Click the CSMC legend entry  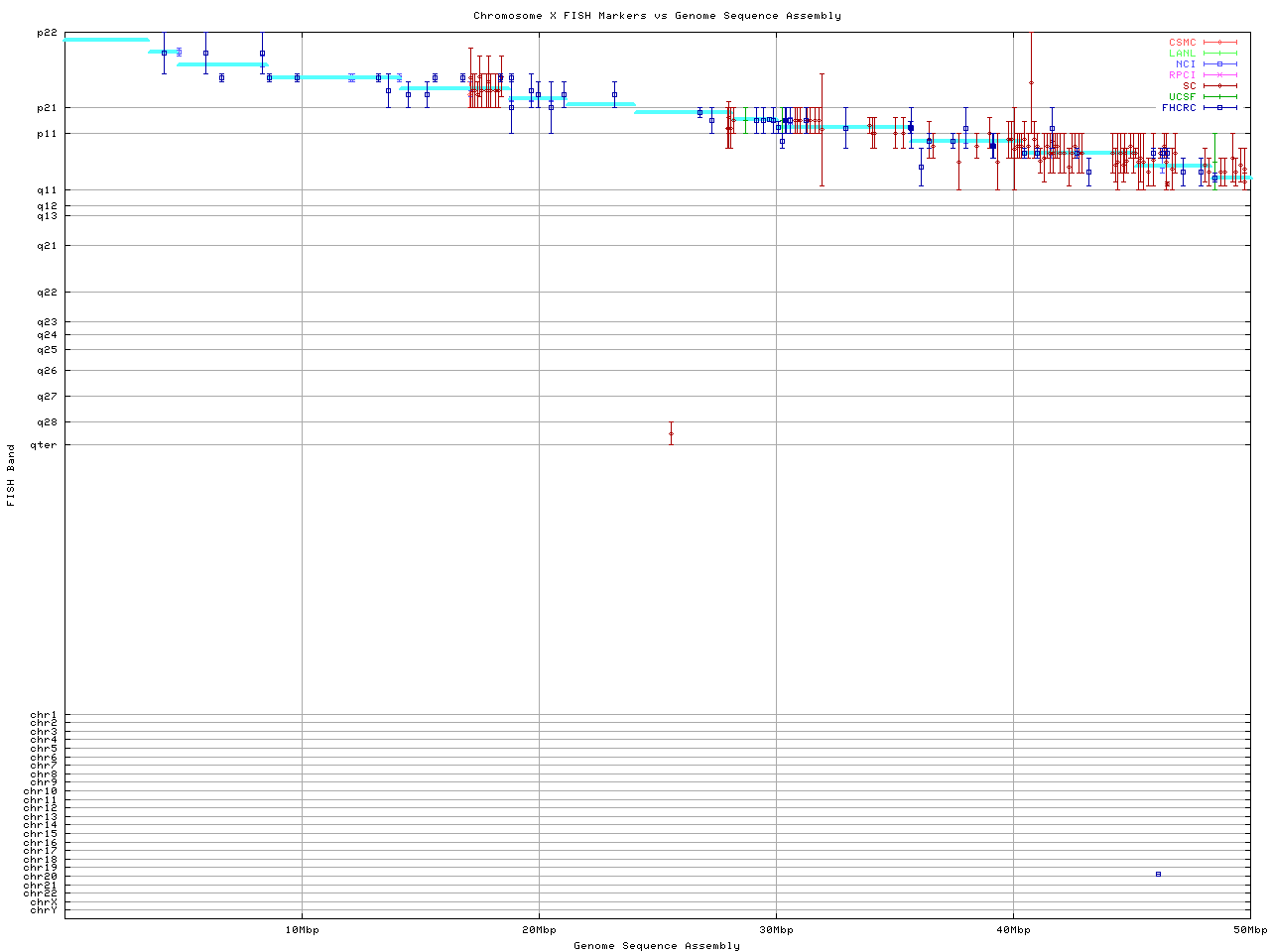[x=1183, y=43]
